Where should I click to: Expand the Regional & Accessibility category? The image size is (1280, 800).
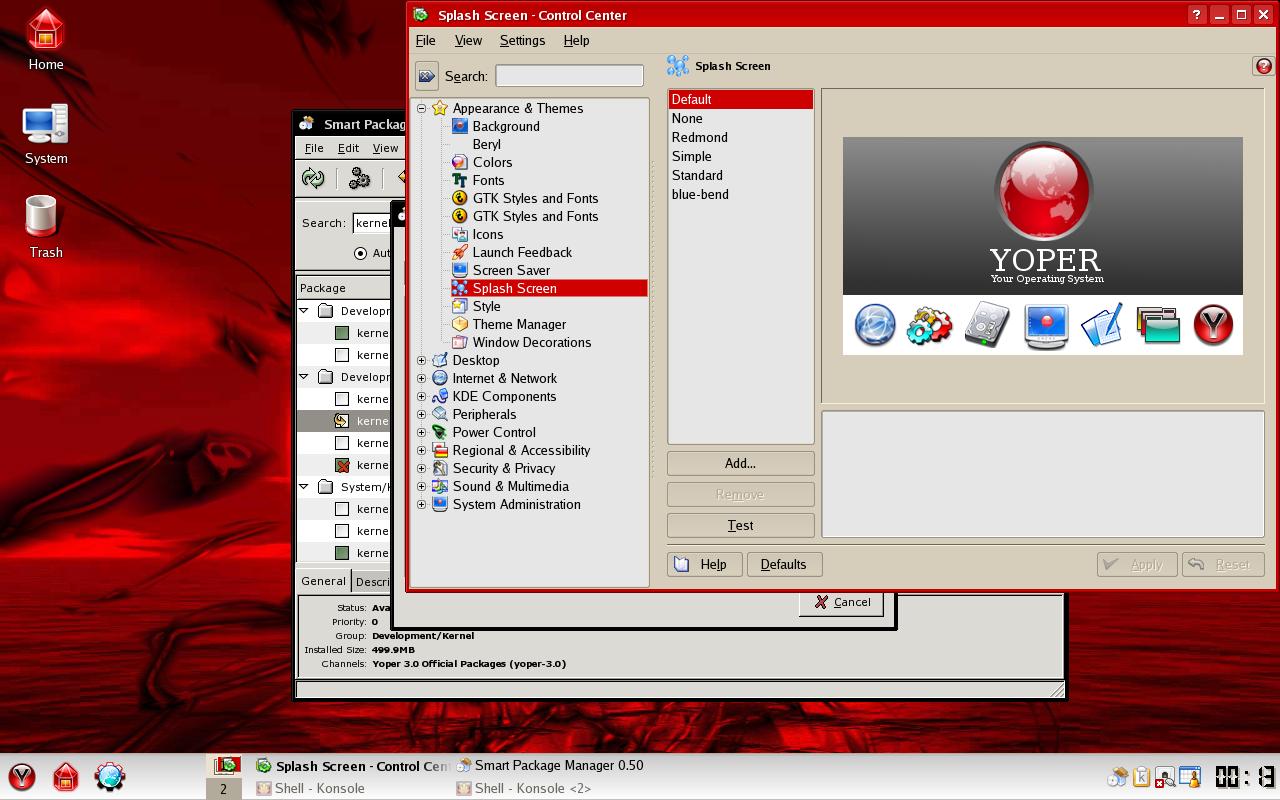tap(422, 450)
